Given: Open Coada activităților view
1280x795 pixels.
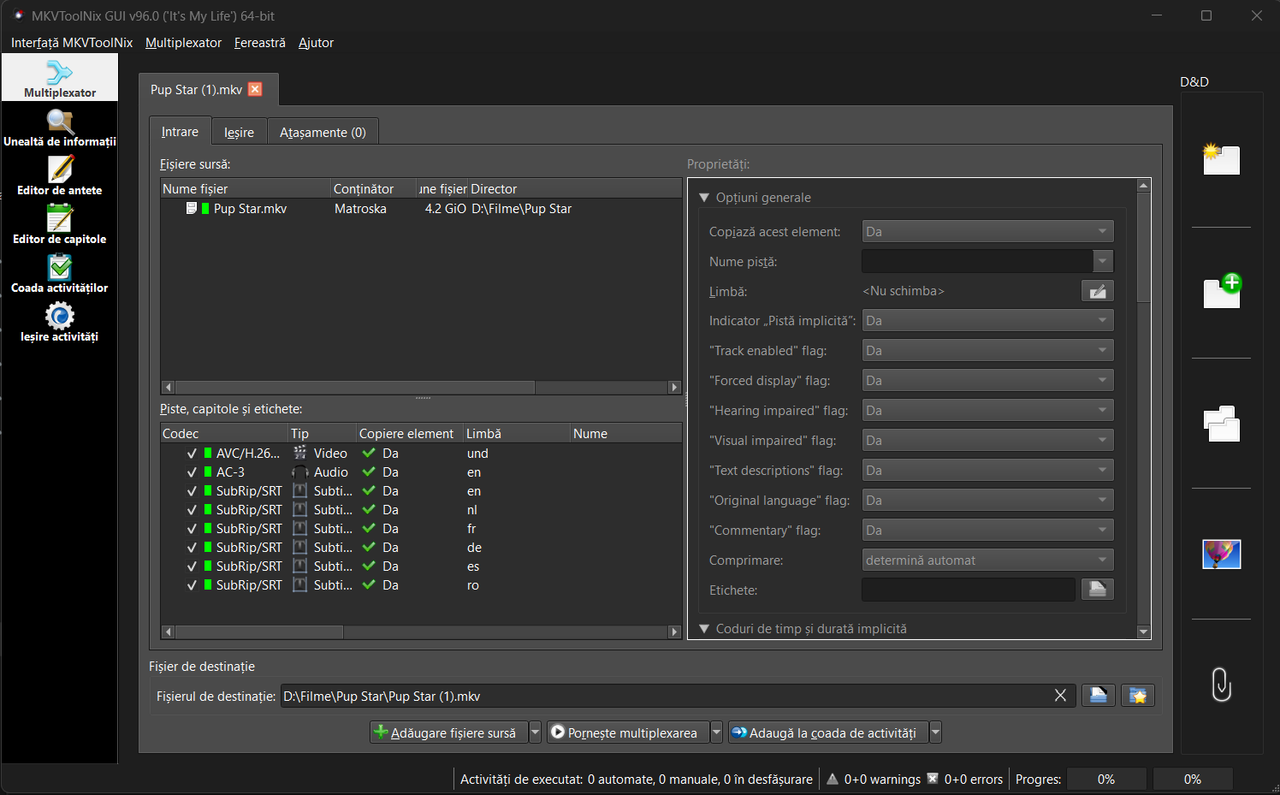Looking at the screenshot, I should [60, 274].
